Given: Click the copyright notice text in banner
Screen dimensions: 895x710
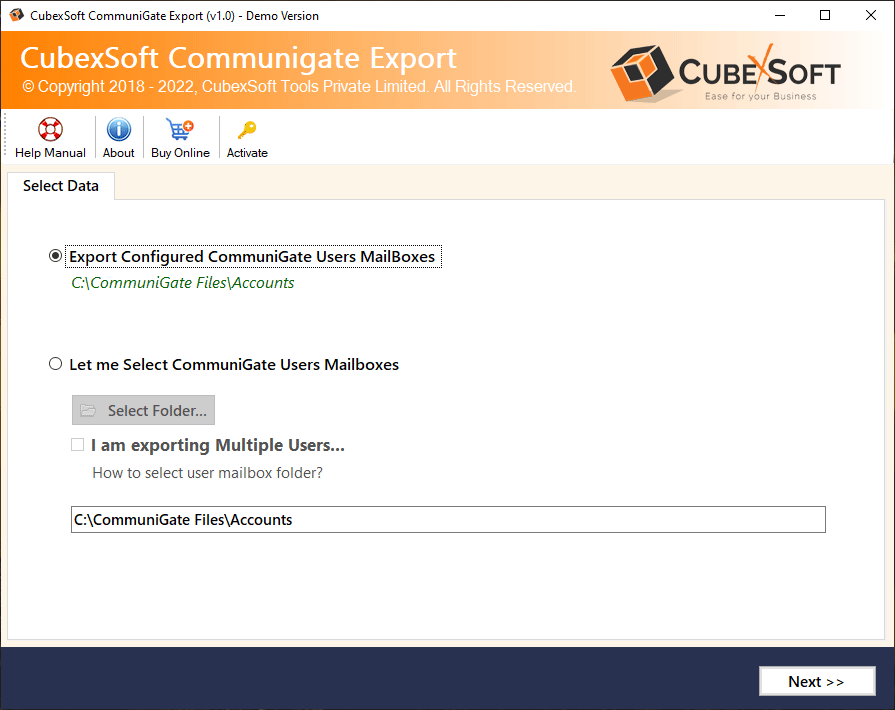Looking at the screenshot, I should 299,87.
